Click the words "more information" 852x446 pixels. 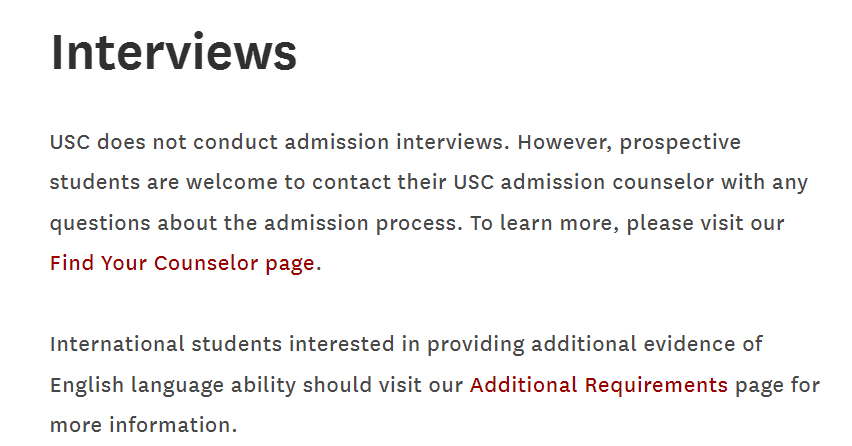143,425
